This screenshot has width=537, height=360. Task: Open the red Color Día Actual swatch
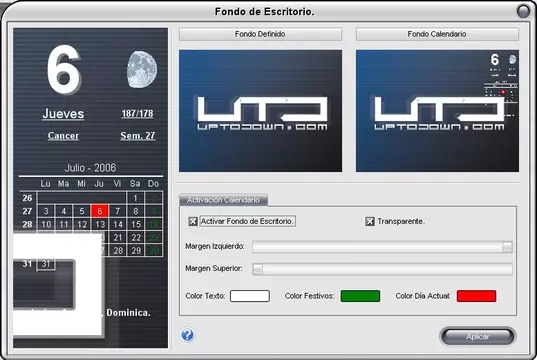(x=476, y=296)
